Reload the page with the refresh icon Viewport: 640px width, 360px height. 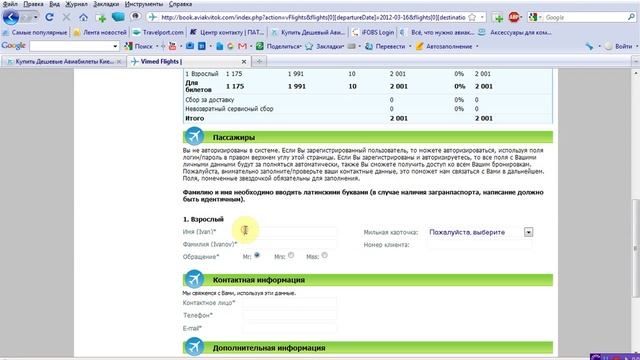tap(49, 17)
